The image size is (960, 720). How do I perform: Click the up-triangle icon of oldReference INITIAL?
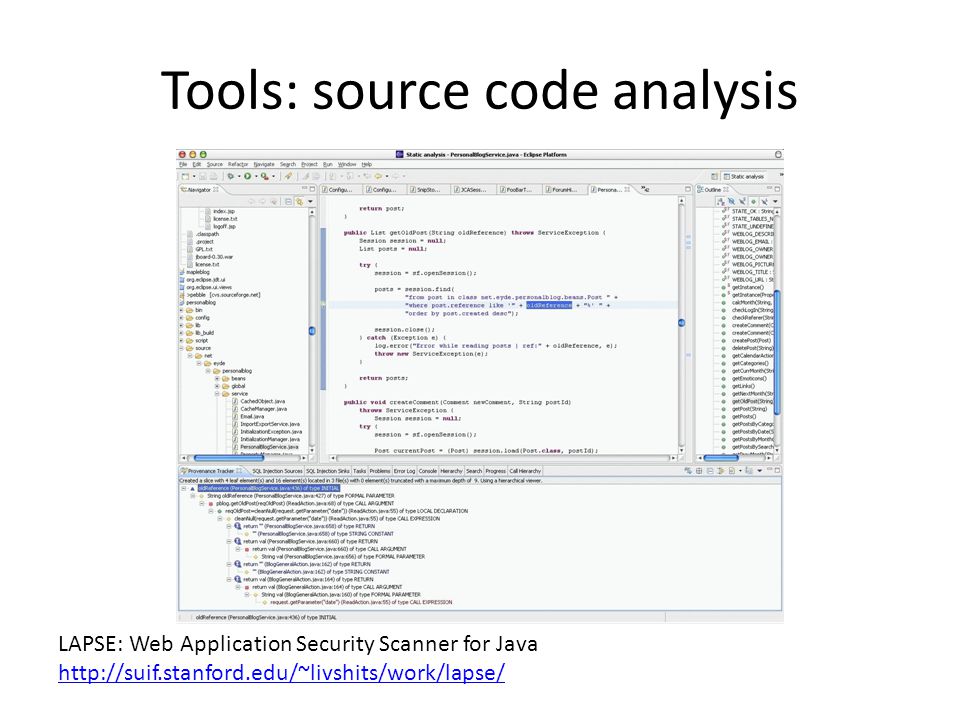[x=192, y=489]
